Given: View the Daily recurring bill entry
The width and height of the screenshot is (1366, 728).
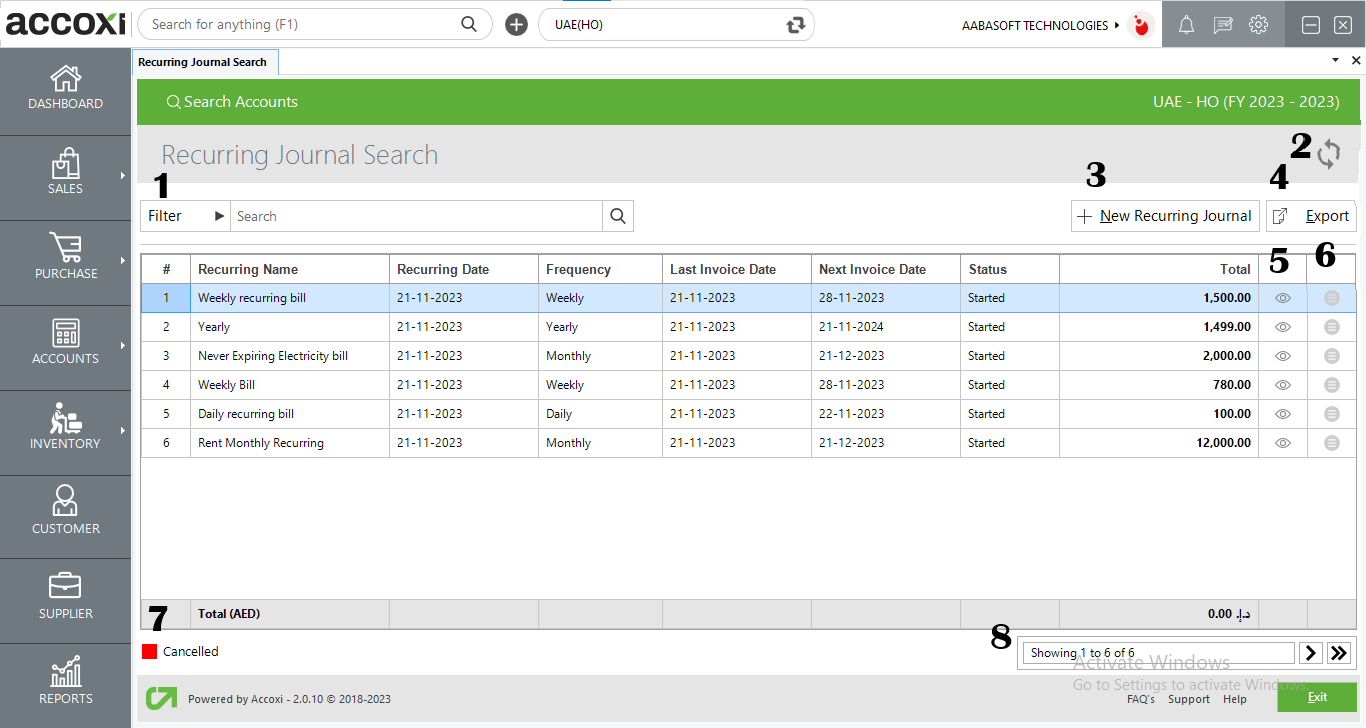Looking at the screenshot, I should (1281, 413).
